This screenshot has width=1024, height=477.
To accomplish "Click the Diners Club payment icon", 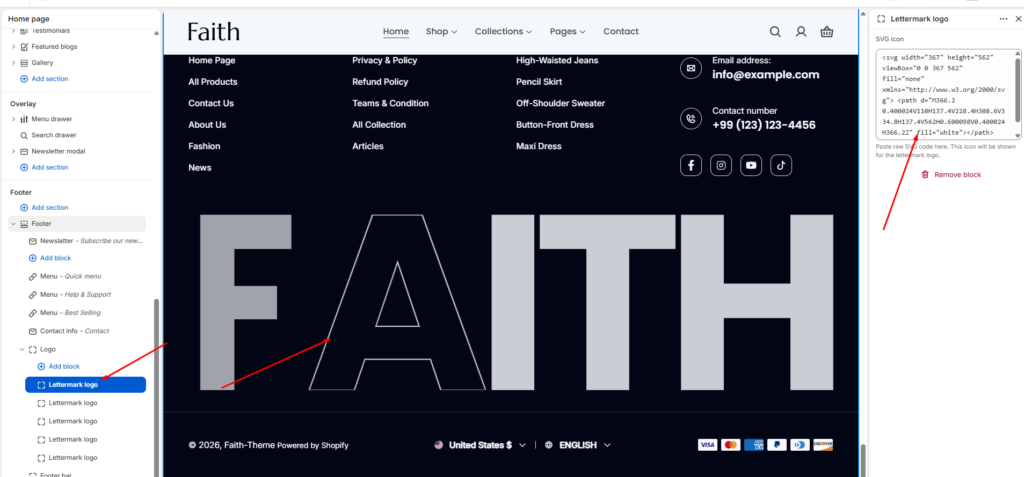I will coord(800,445).
